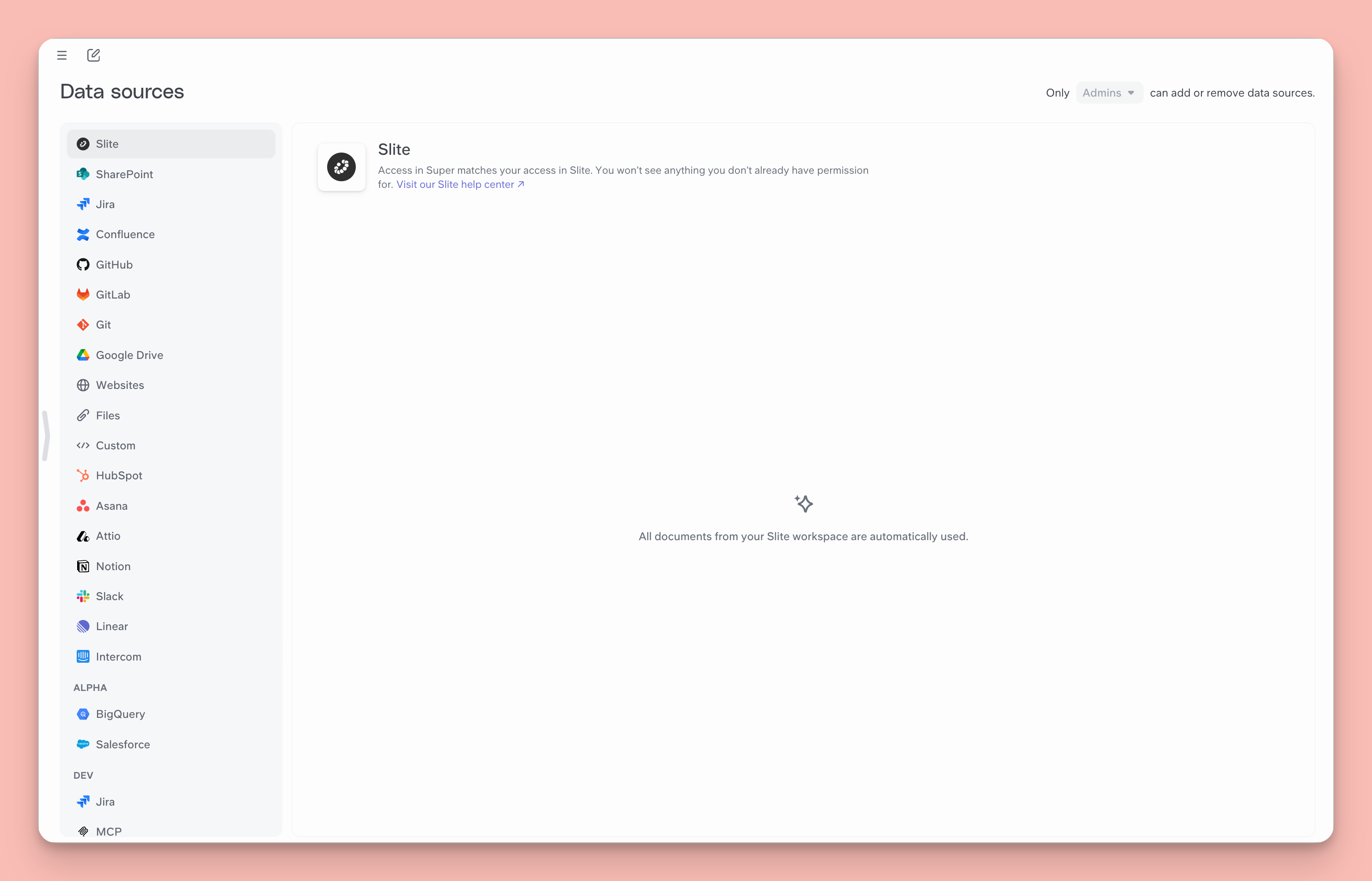Click the 'Files' label in the list
This screenshot has width=1372, height=881.
(108, 415)
